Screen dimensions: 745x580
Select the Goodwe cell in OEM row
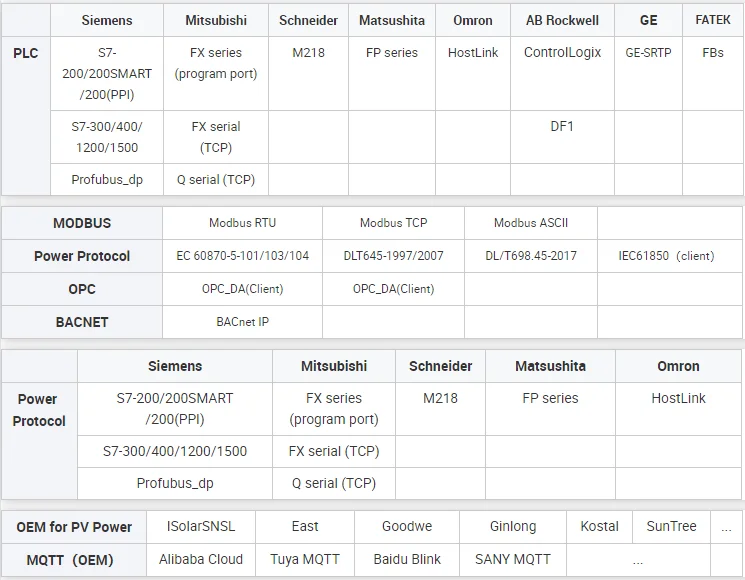pyautogui.click(x=407, y=527)
